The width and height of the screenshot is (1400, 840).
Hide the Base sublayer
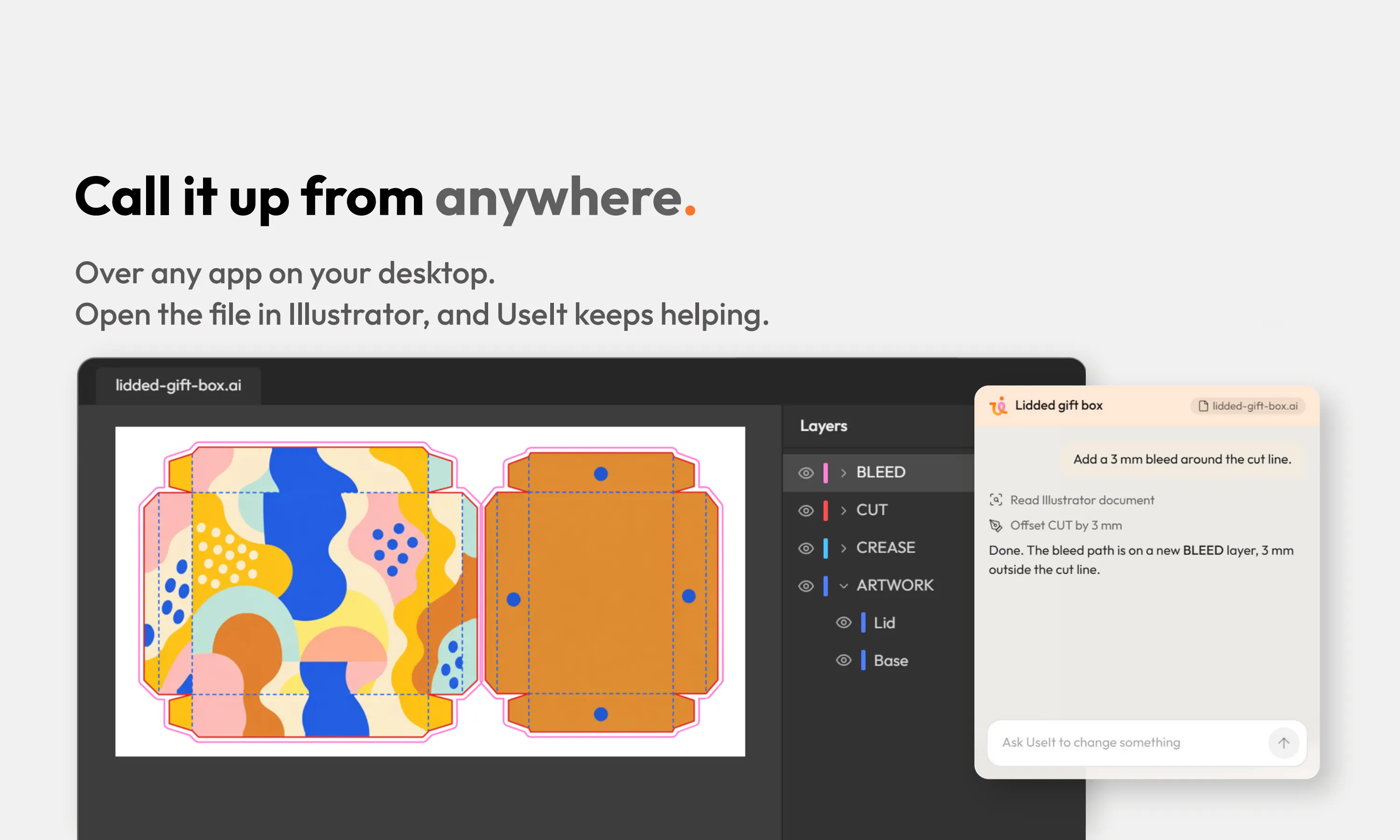[x=844, y=660]
